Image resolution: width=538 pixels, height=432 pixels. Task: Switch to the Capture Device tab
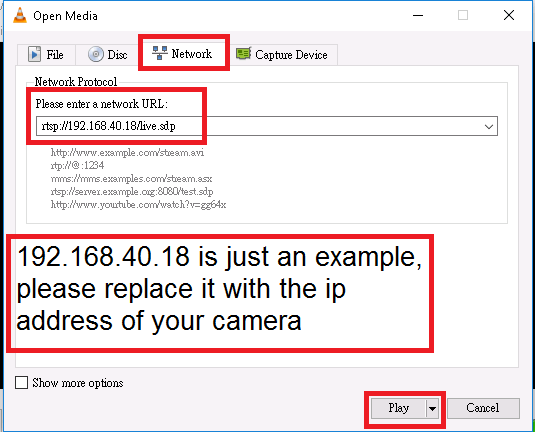(x=282, y=55)
